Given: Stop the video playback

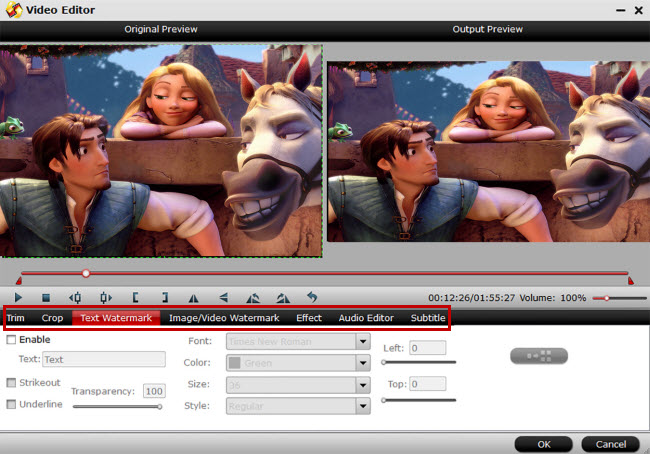Looking at the screenshot, I should 46,297.
